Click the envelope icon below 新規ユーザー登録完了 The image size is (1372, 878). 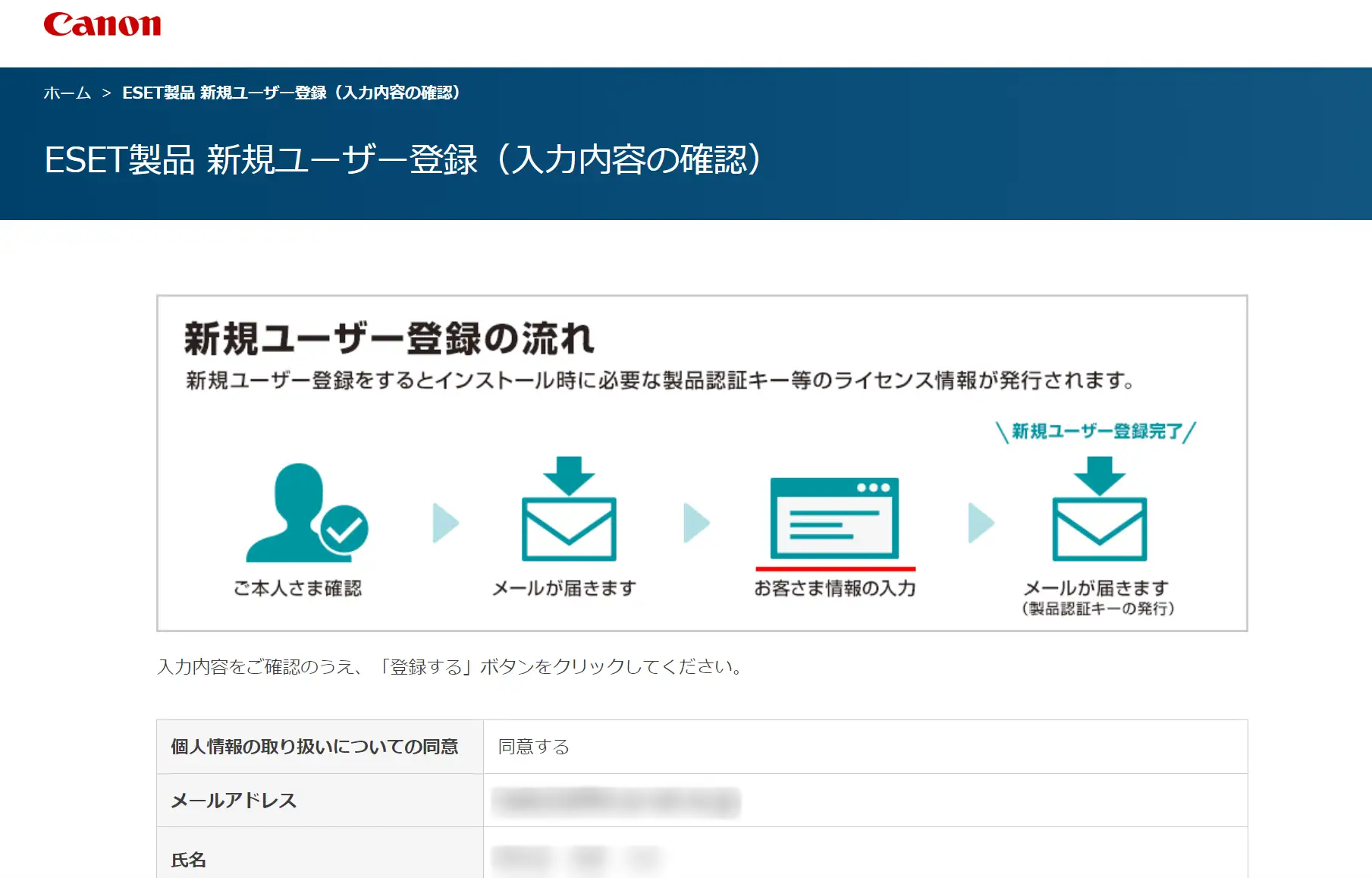coord(1100,508)
